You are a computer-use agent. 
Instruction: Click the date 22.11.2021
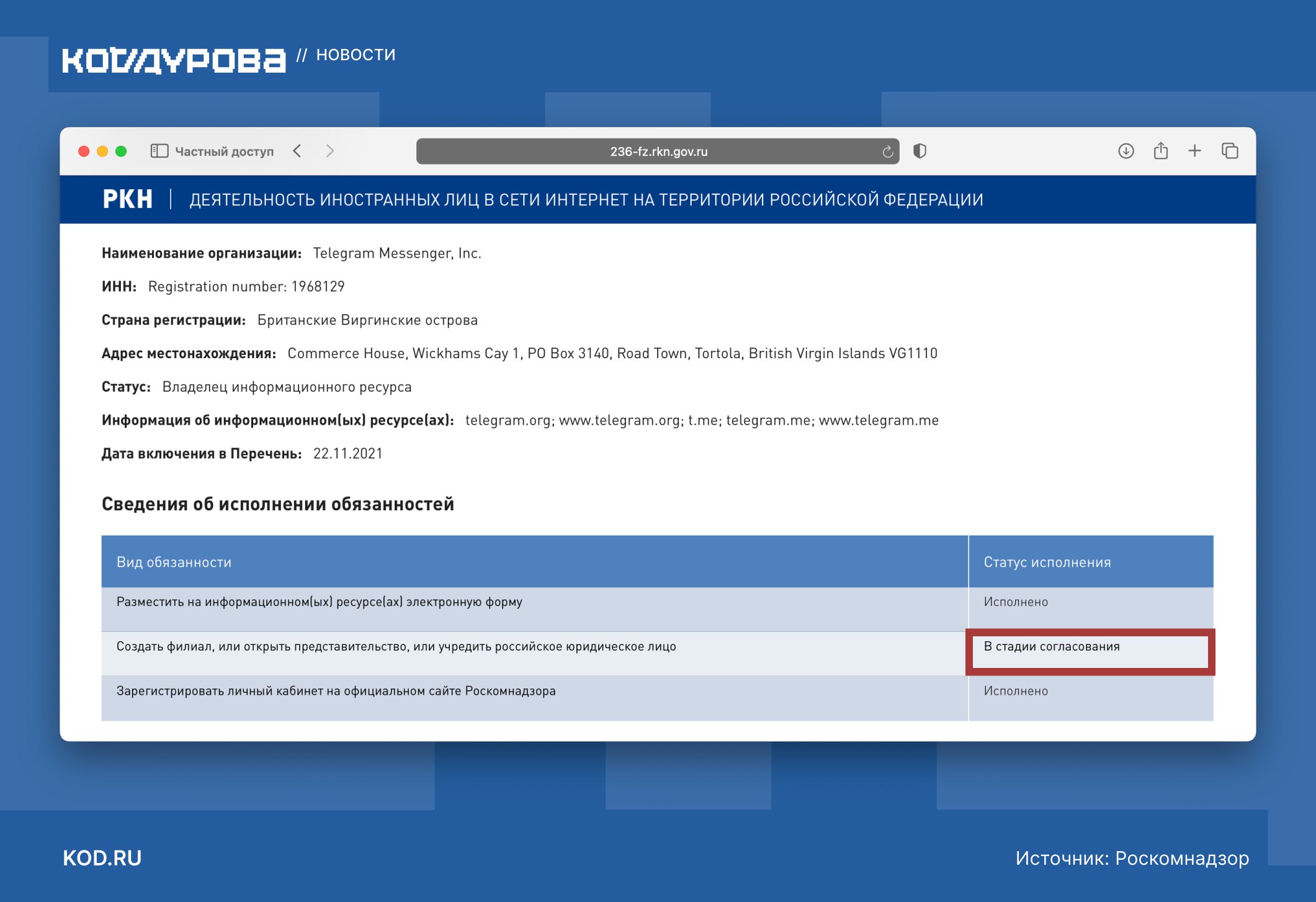click(x=347, y=454)
